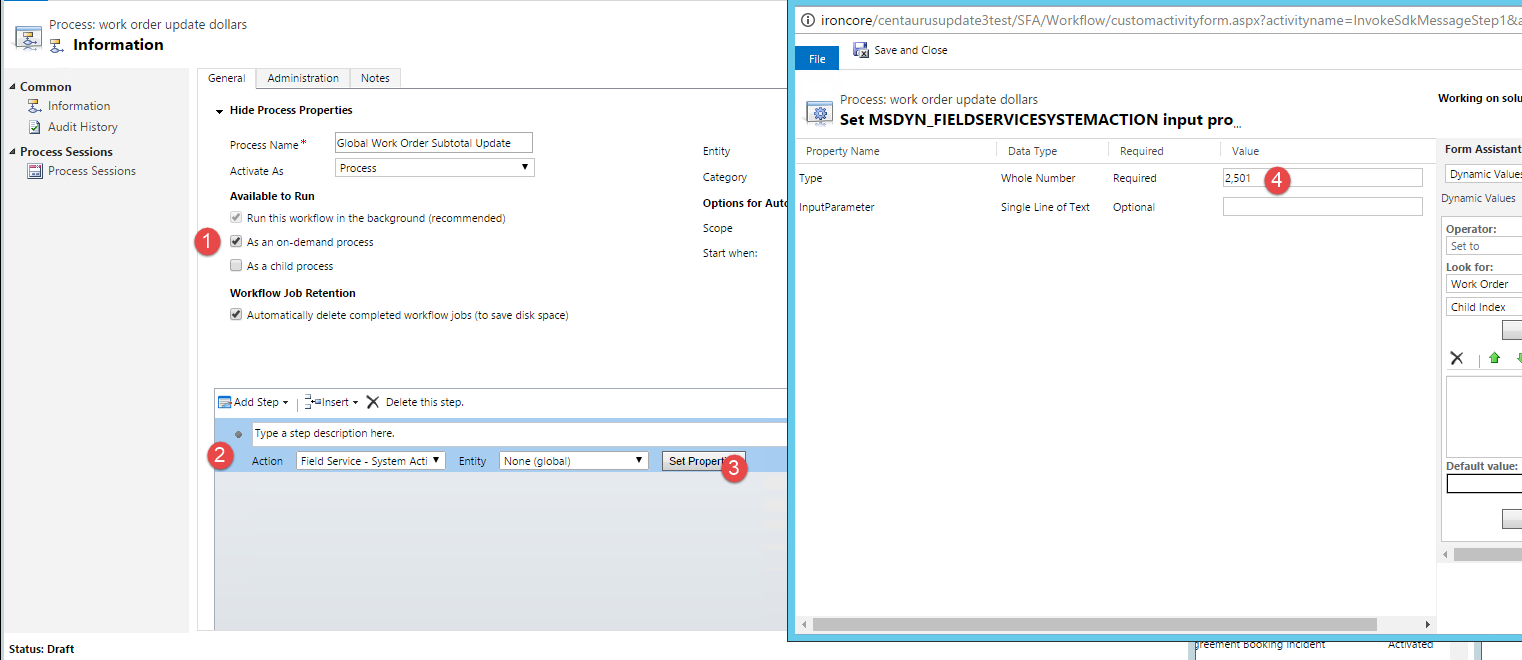The height and width of the screenshot is (660, 1522).
Task: Enable the As a child process checkbox
Action: (236, 265)
